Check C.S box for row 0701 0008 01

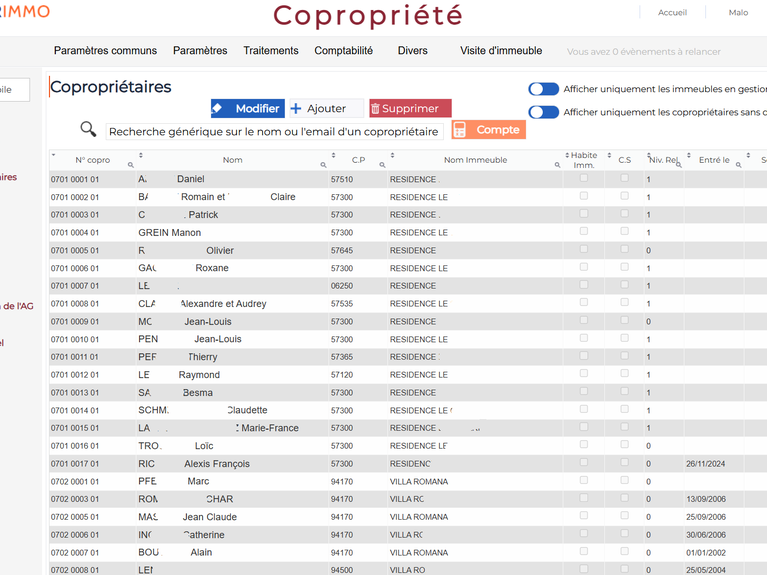[624, 302]
